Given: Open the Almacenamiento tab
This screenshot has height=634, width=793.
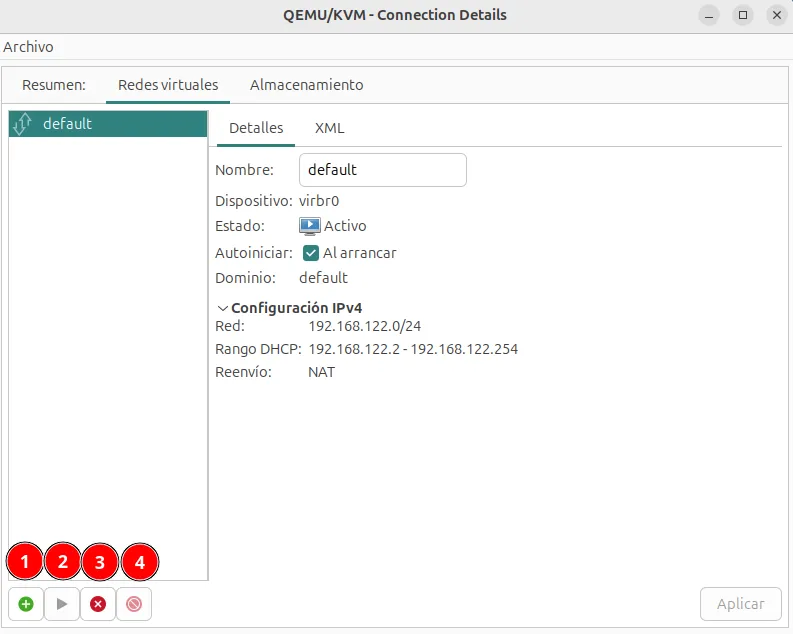Looking at the screenshot, I should pos(307,85).
